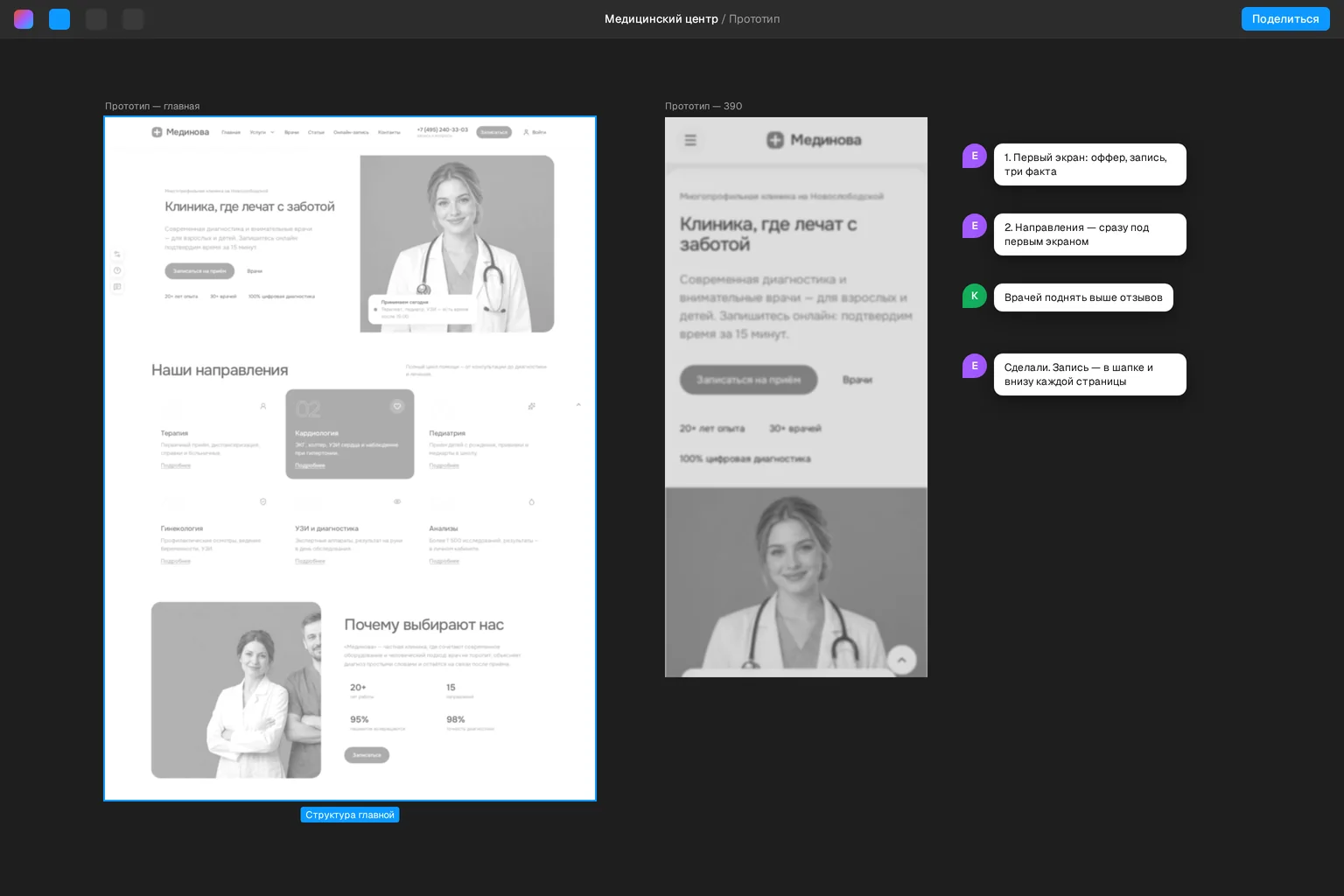This screenshot has width=1344, height=896.
Task: Select the two-doctors photo in Почему выбирают нас
Action: pos(236,689)
